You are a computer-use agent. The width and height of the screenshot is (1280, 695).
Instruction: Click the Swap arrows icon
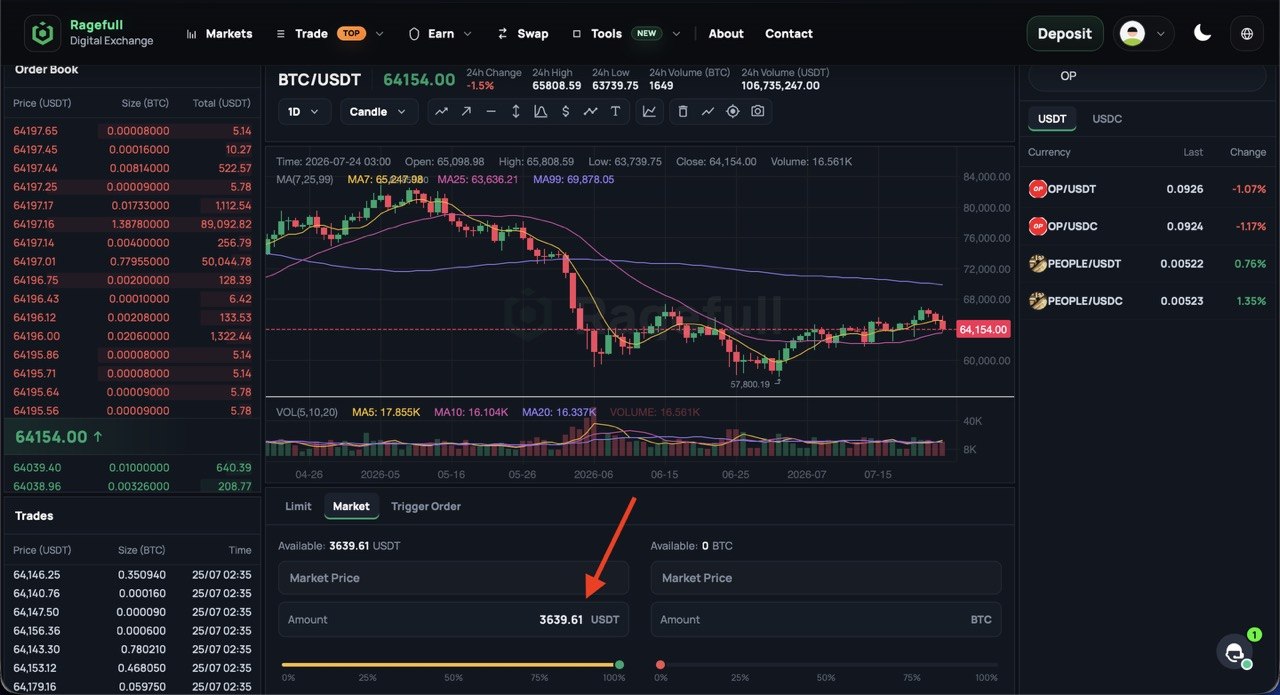503,34
